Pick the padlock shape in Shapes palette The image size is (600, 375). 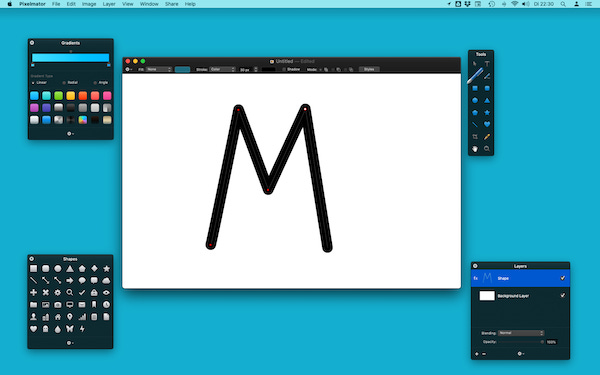(x=94, y=292)
